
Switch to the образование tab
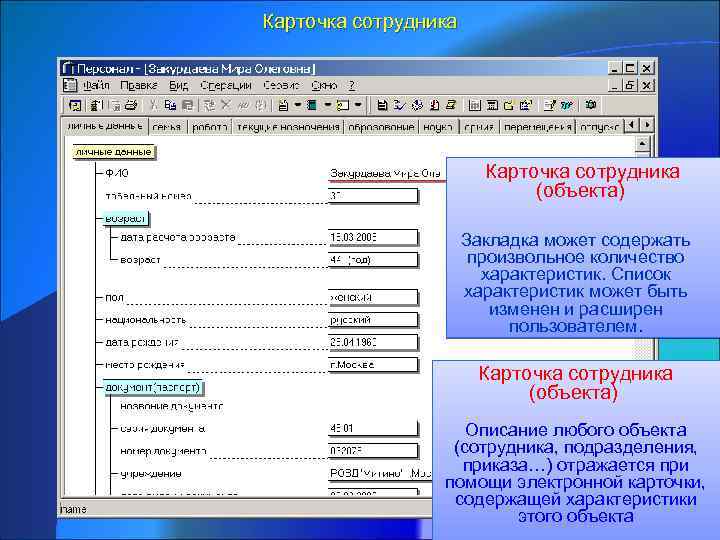pyautogui.click(x=381, y=127)
